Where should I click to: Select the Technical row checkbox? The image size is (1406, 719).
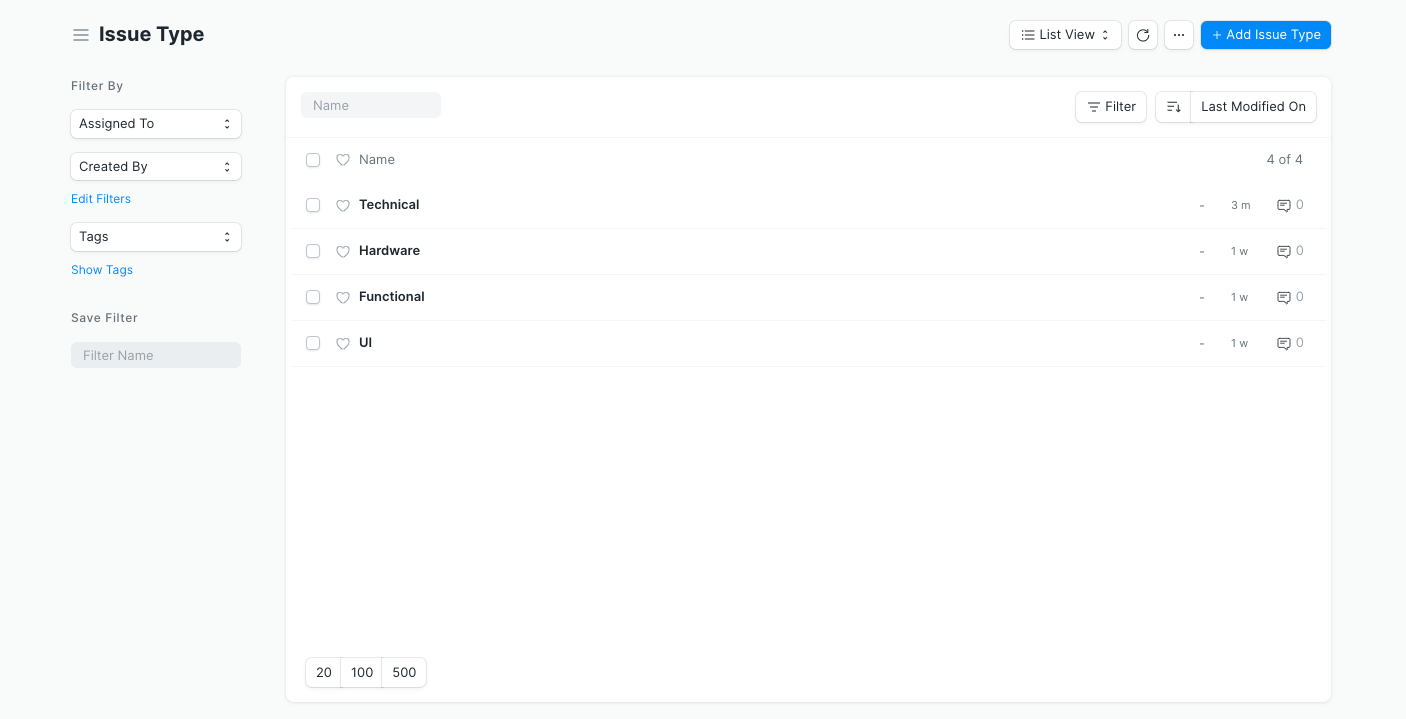(313, 205)
